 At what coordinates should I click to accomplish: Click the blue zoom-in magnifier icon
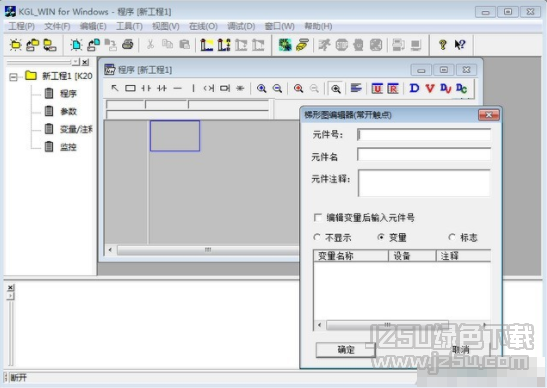pyautogui.click(x=261, y=88)
